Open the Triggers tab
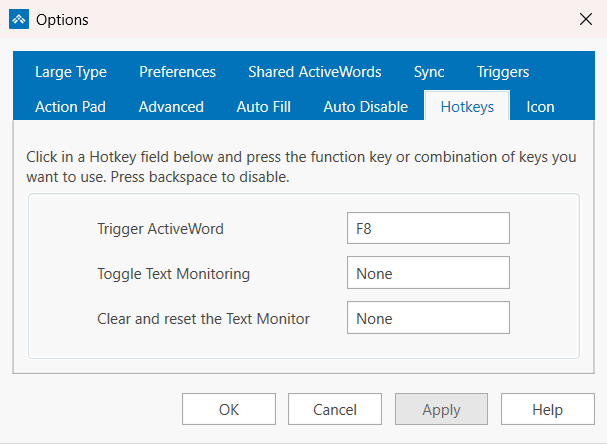The width and height of the screenshot is (607, 444). click(502, 72)
